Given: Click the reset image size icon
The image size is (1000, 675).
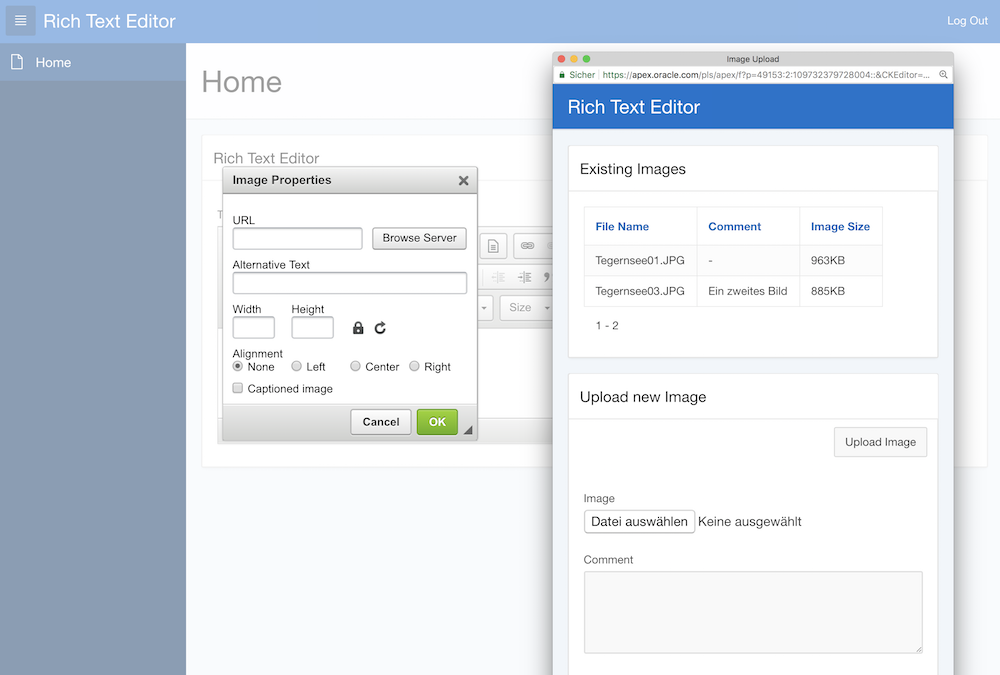Looking at the screenshot, I should pos(380,328).
